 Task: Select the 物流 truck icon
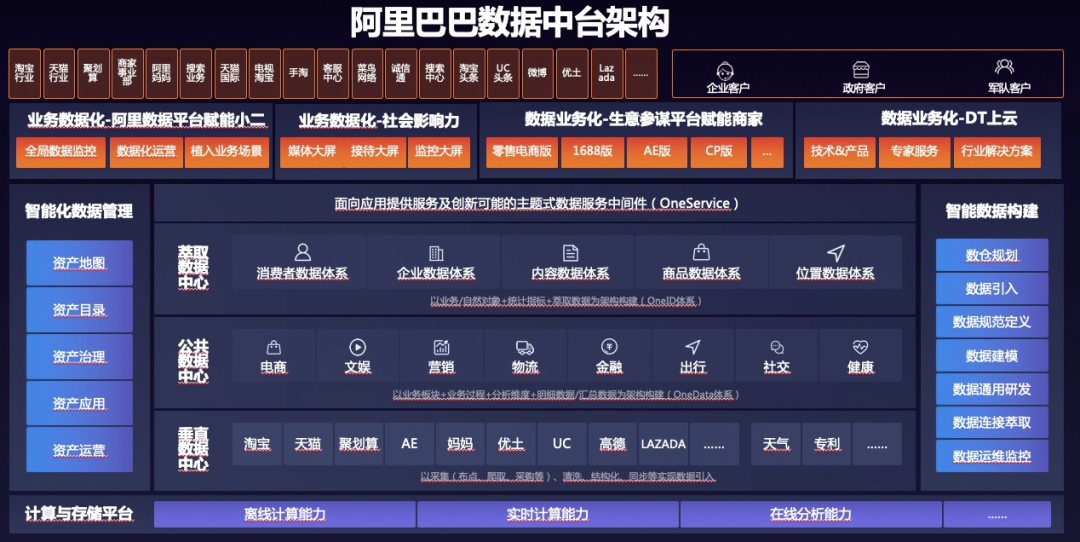525,347
